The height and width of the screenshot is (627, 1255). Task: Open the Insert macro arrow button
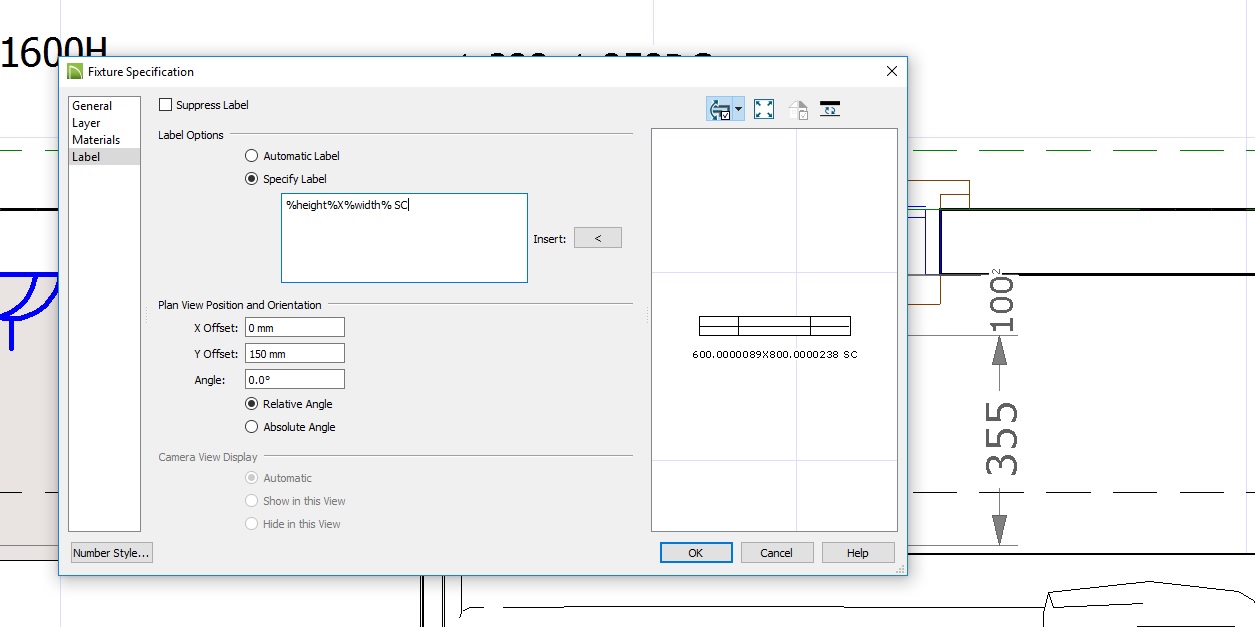click(598, 238)
